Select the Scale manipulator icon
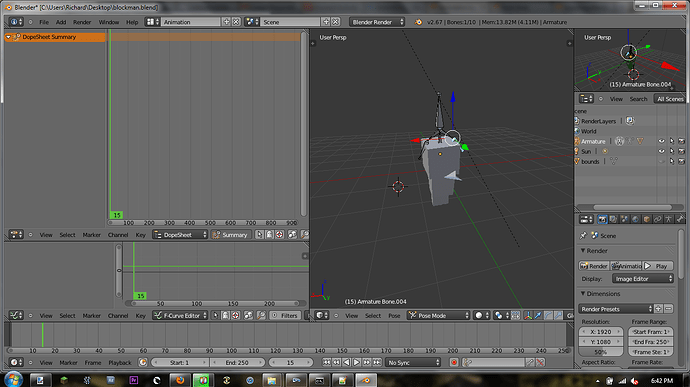690x387 pixels. [x=558, y=315]
